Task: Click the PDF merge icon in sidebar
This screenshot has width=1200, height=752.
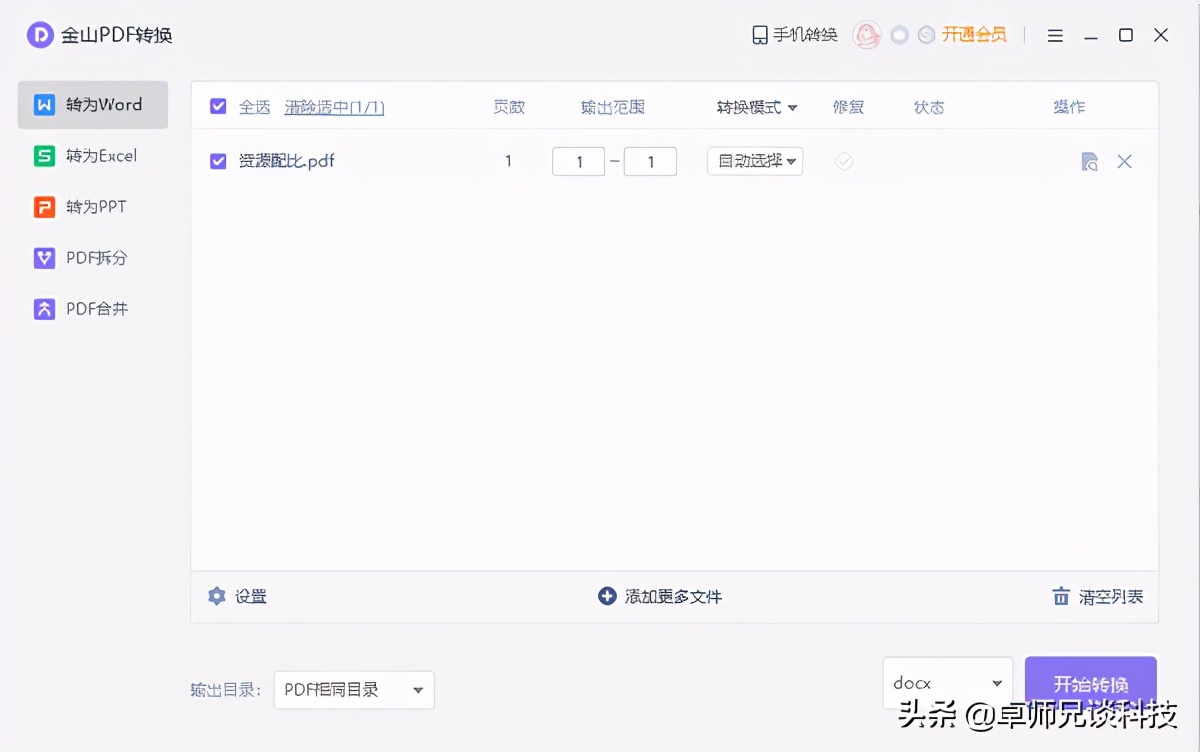Action: pos(44,309)
